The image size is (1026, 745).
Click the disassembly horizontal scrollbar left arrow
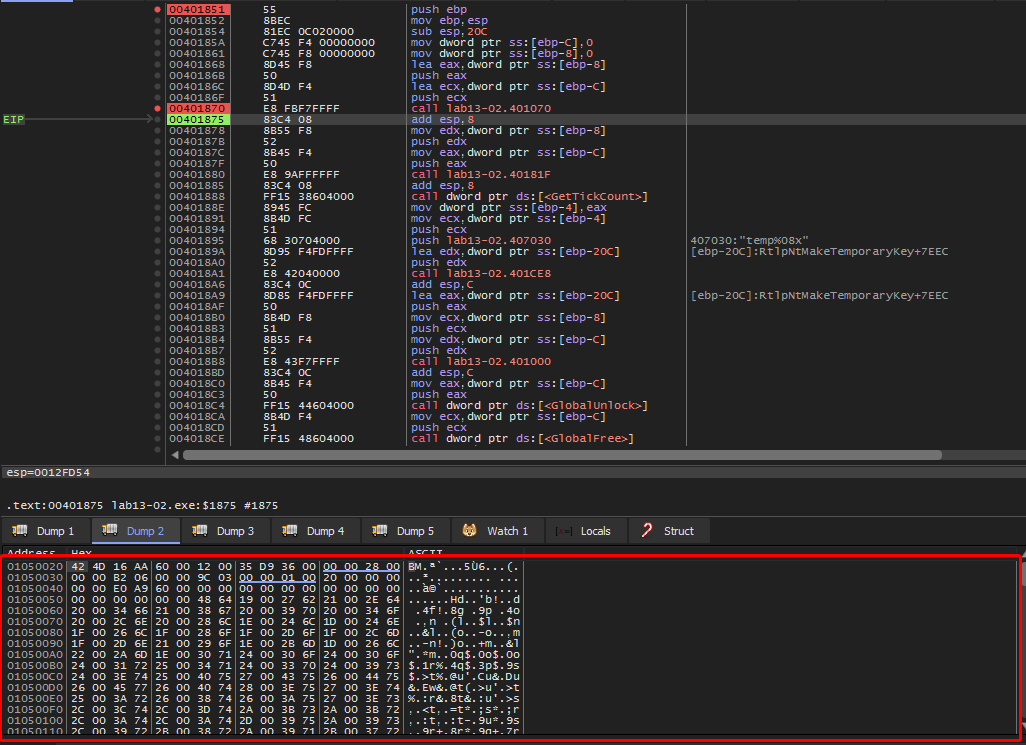point(176,455)
